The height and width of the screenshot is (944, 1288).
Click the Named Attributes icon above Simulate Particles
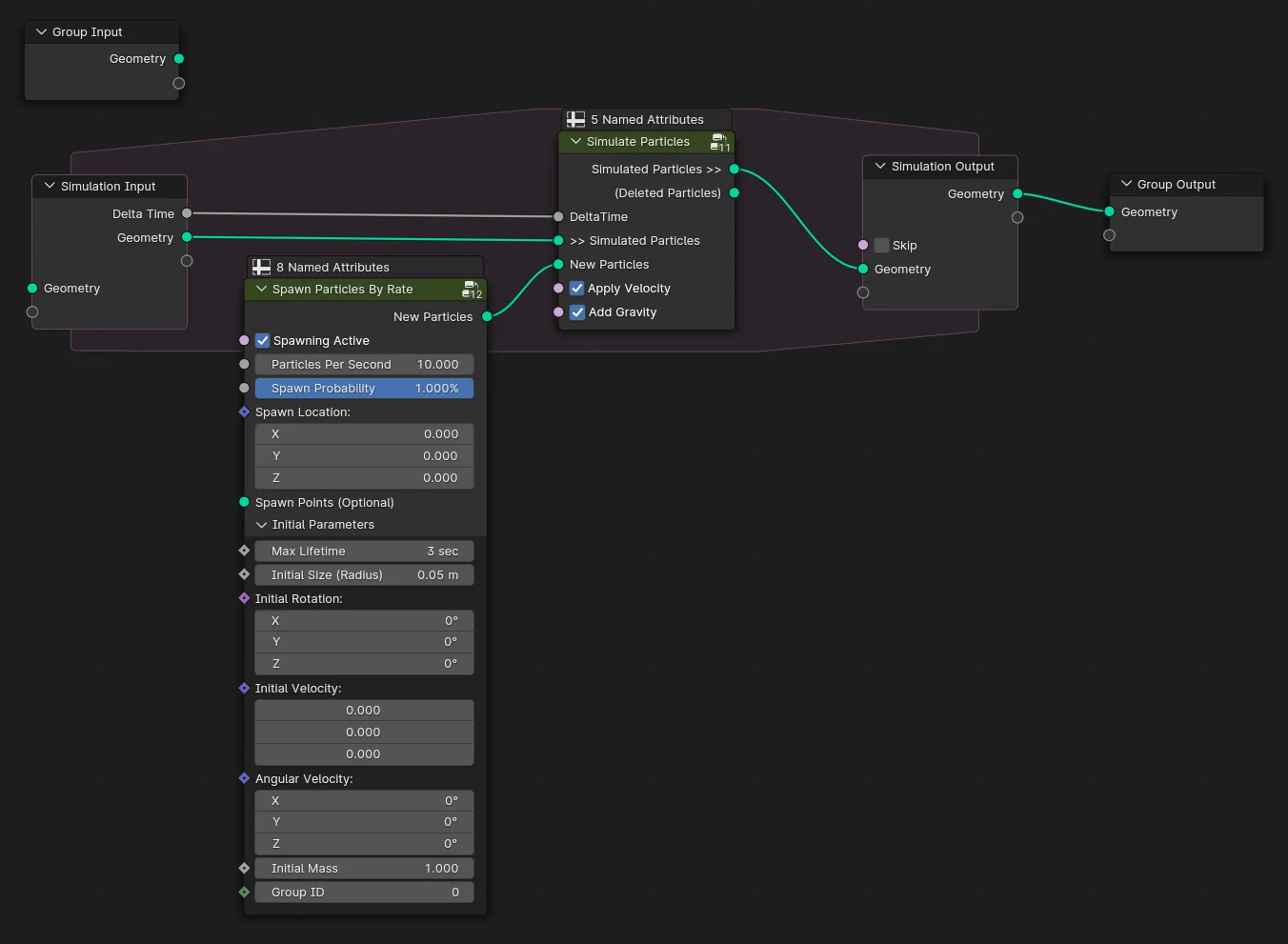point(575,119)
